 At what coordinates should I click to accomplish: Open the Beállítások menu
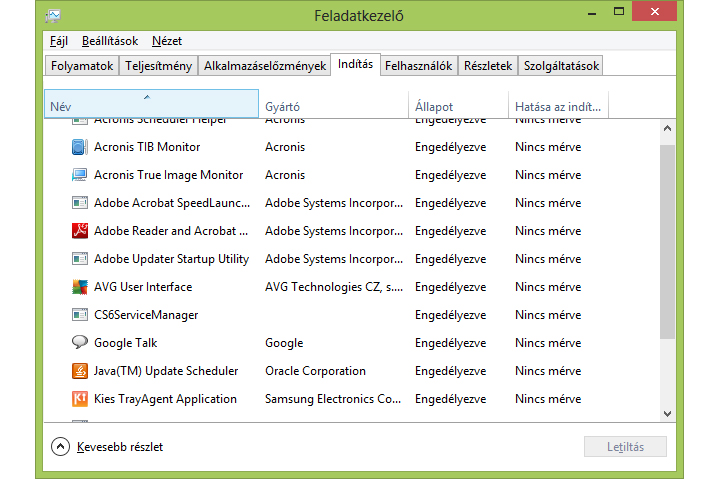point(109,41)
